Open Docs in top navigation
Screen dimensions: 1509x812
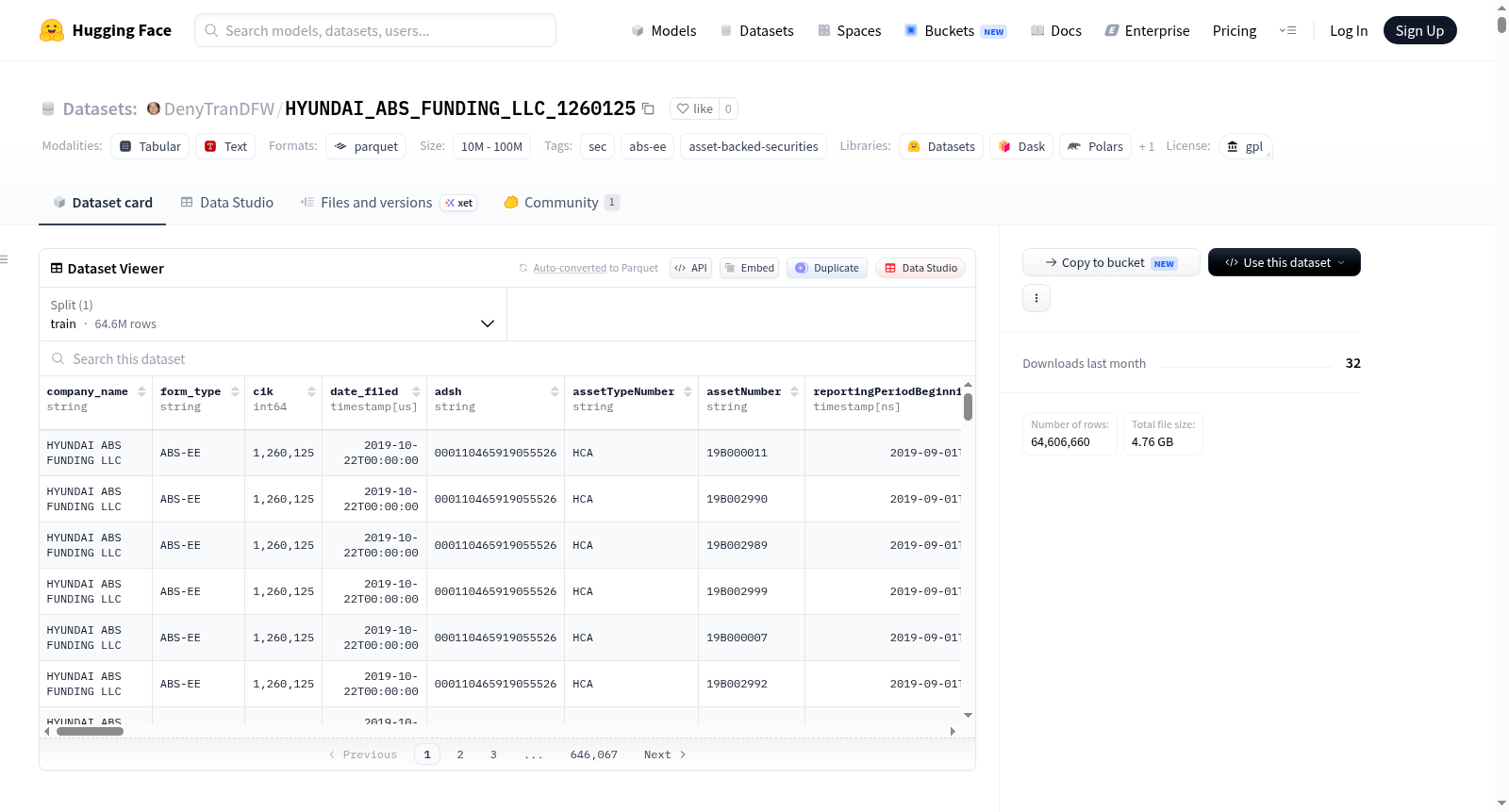pos(1056,30)
